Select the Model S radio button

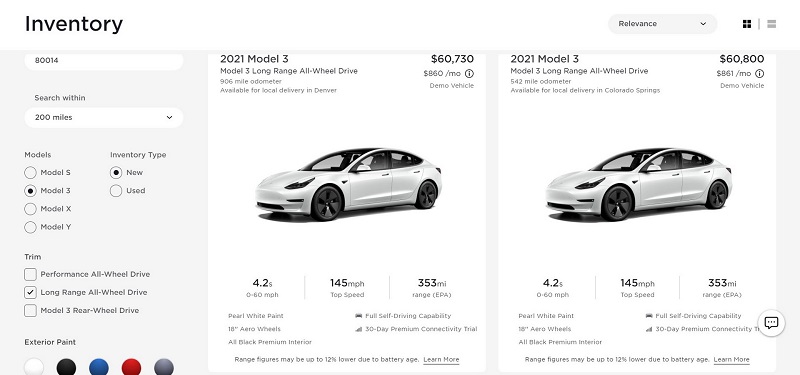point(30,172)
